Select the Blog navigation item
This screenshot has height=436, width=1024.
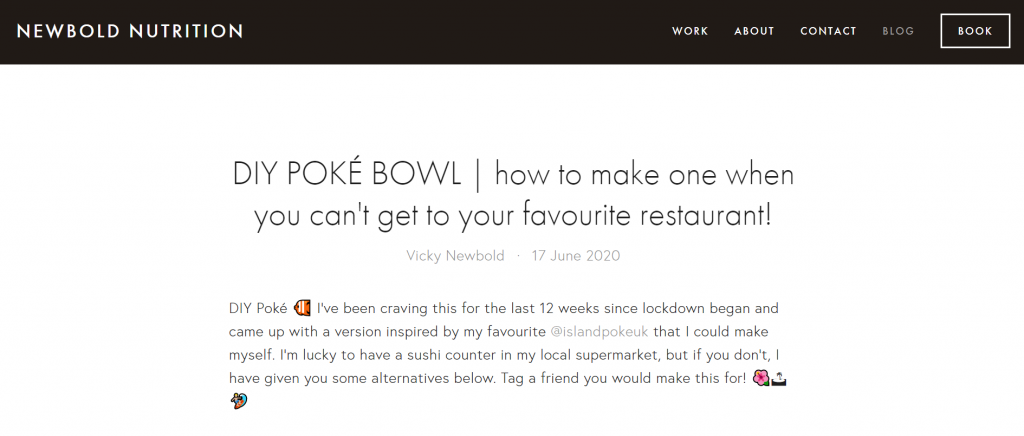click(x=898, y=31)
